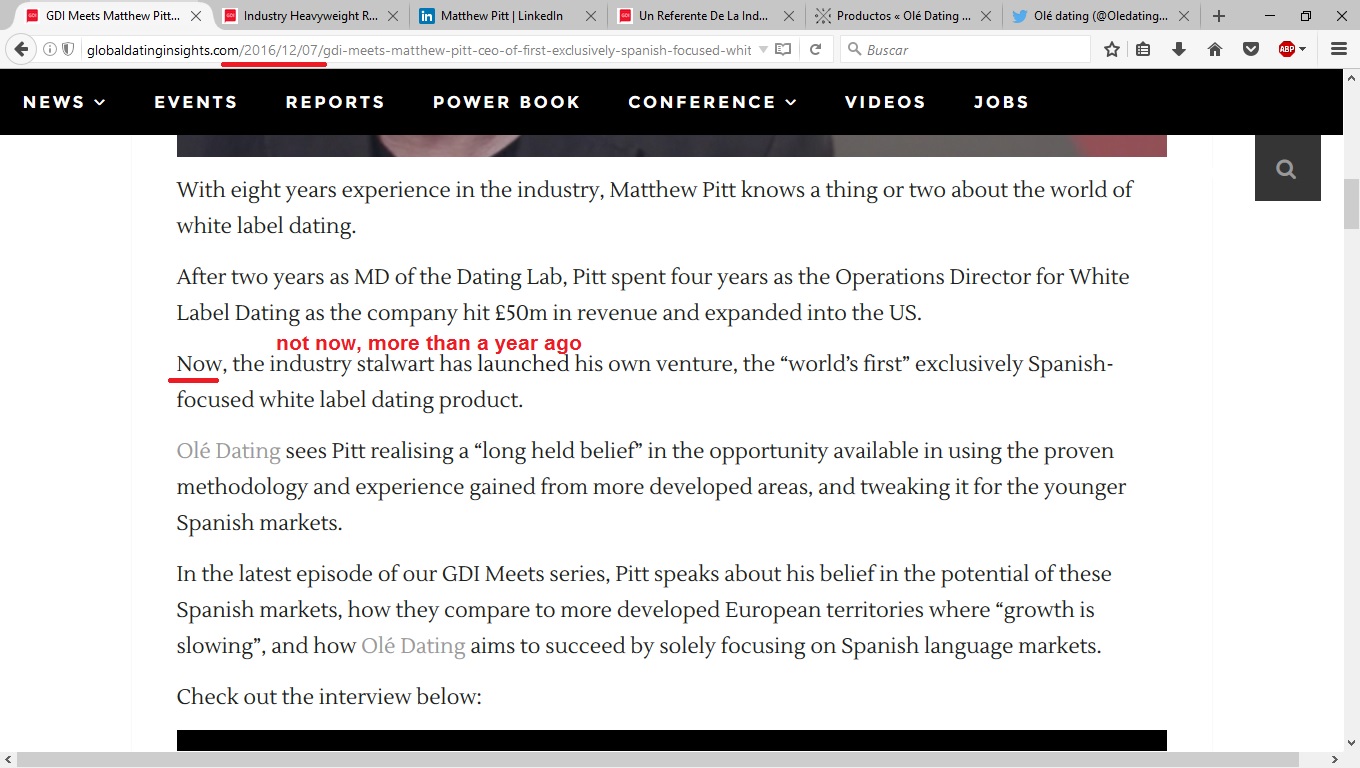Toggle reader view icon in address bar
Screen dimensions: 1360x768
click(784, 49)
